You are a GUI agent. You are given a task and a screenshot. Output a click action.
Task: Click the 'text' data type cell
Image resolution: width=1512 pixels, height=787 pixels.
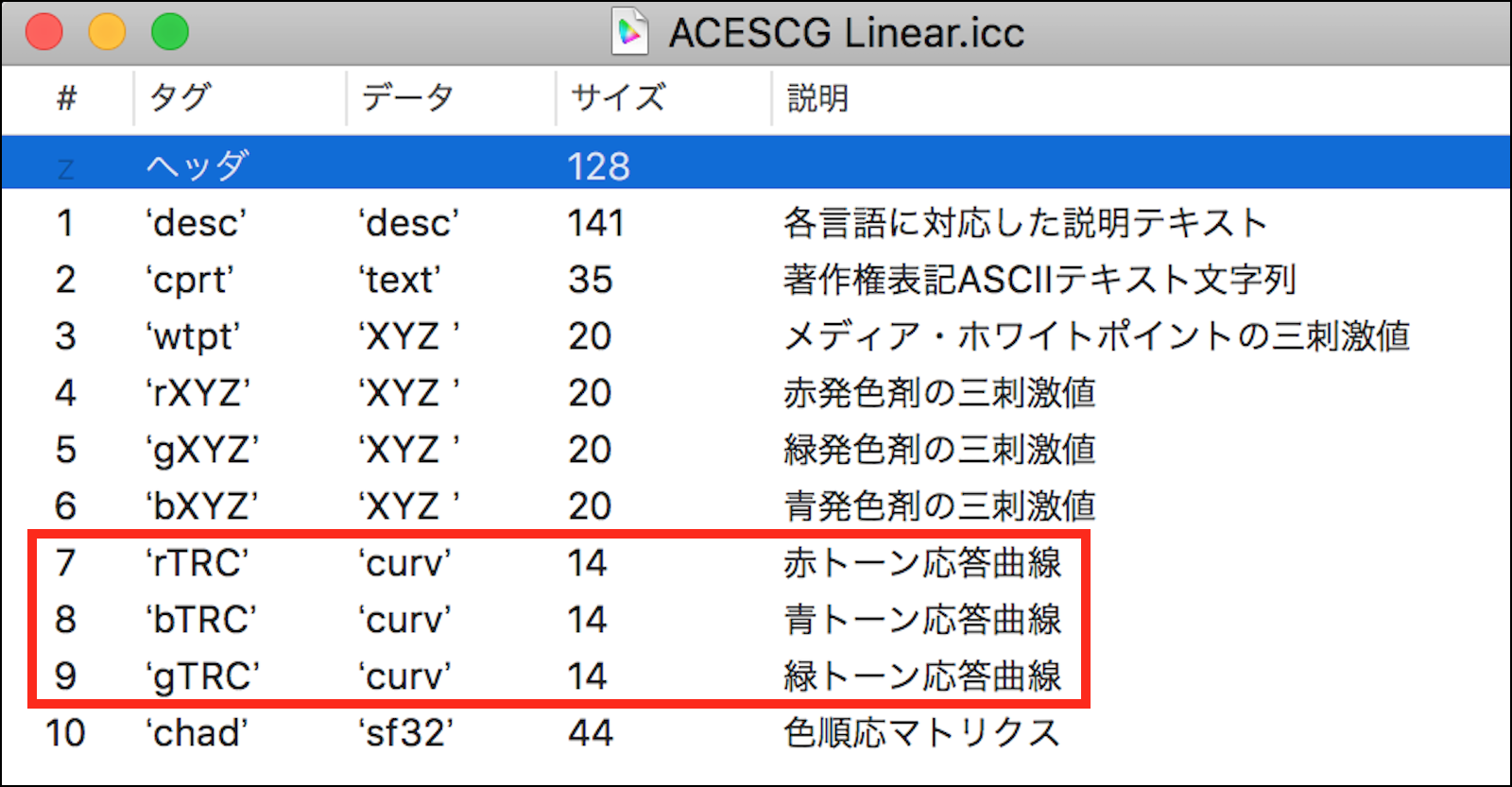click(x=399, y=281)
